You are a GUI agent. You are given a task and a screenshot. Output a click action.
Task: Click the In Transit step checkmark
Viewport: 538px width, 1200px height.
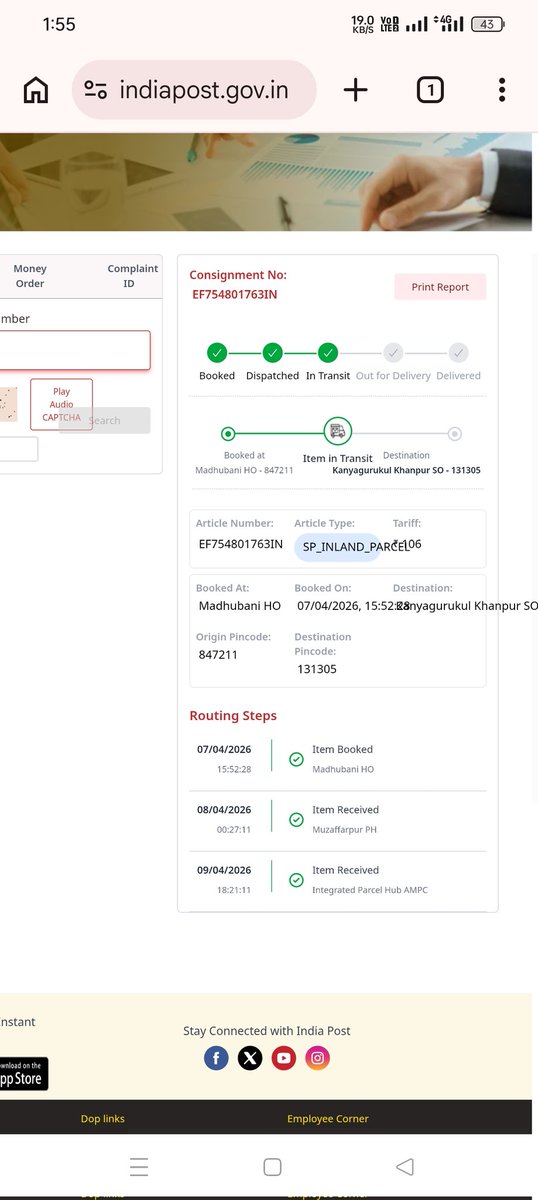(x=328, y=352)
